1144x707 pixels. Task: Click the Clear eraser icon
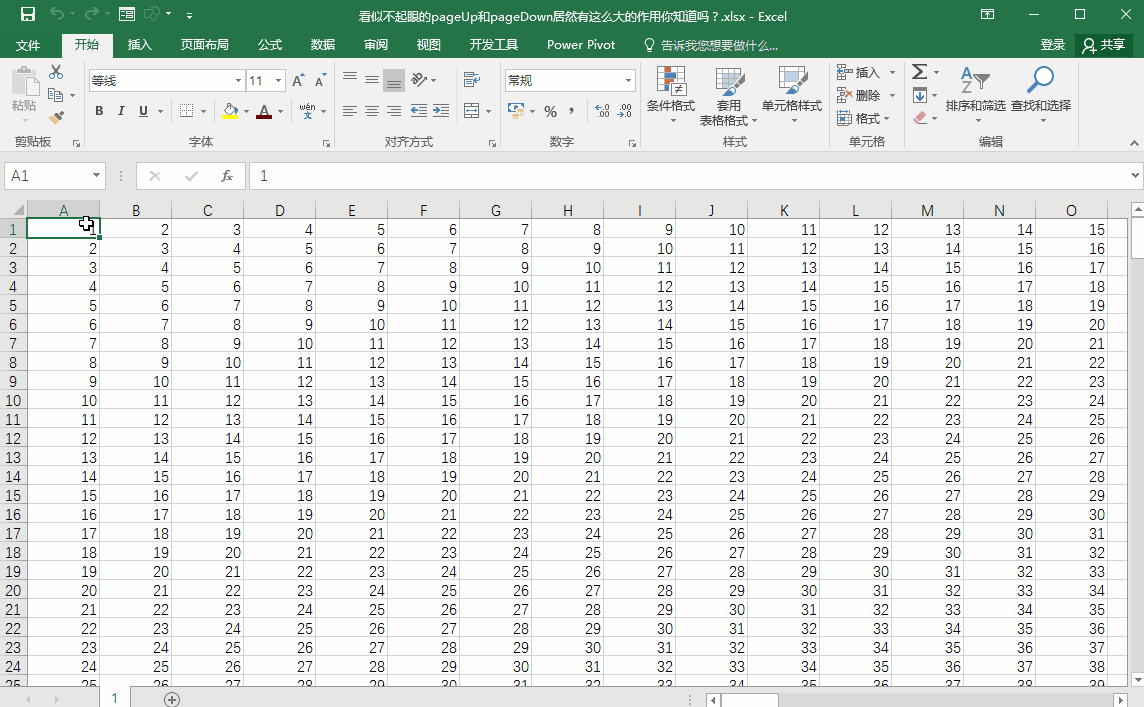(x=920, y=117)
